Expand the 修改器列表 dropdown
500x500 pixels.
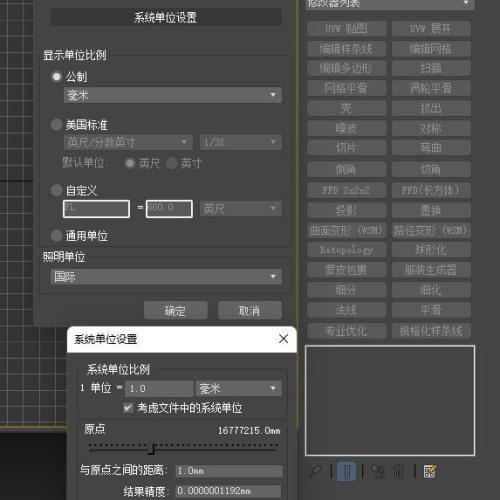tap(390, 4)
